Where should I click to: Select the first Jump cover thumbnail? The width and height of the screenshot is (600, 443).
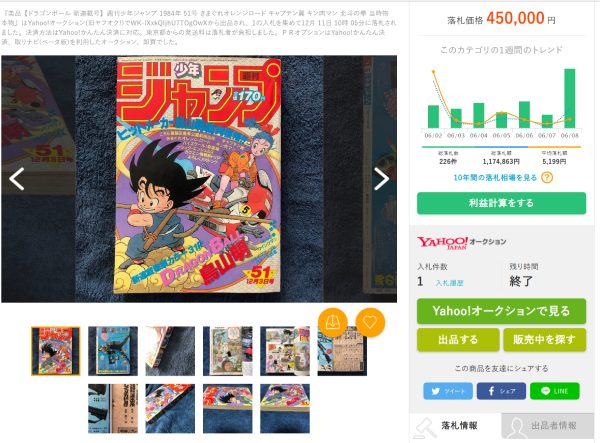tap(55, 351)
